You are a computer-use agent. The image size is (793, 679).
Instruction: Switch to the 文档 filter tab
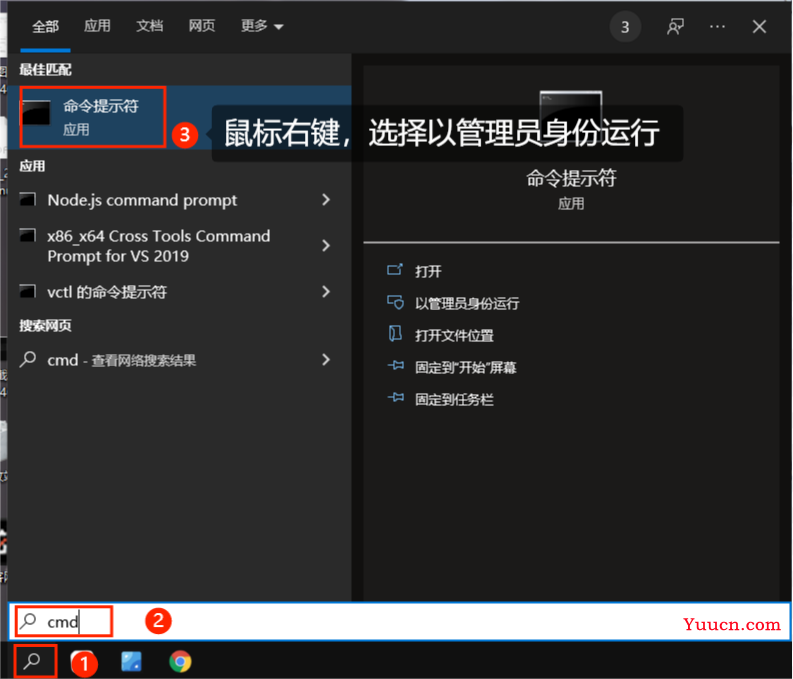150,26
